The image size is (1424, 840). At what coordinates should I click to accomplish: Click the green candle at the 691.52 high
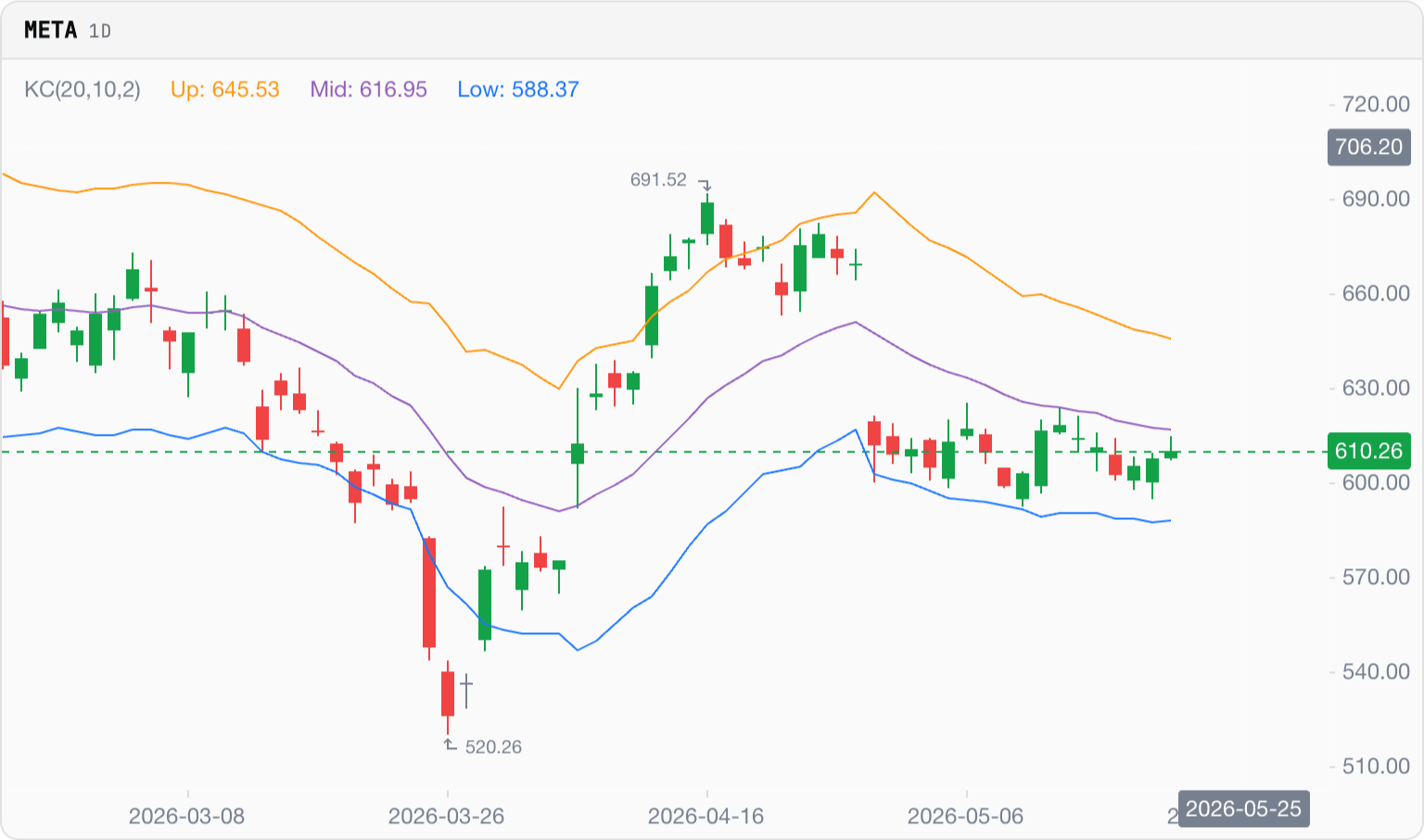click(x=707, y=218)
